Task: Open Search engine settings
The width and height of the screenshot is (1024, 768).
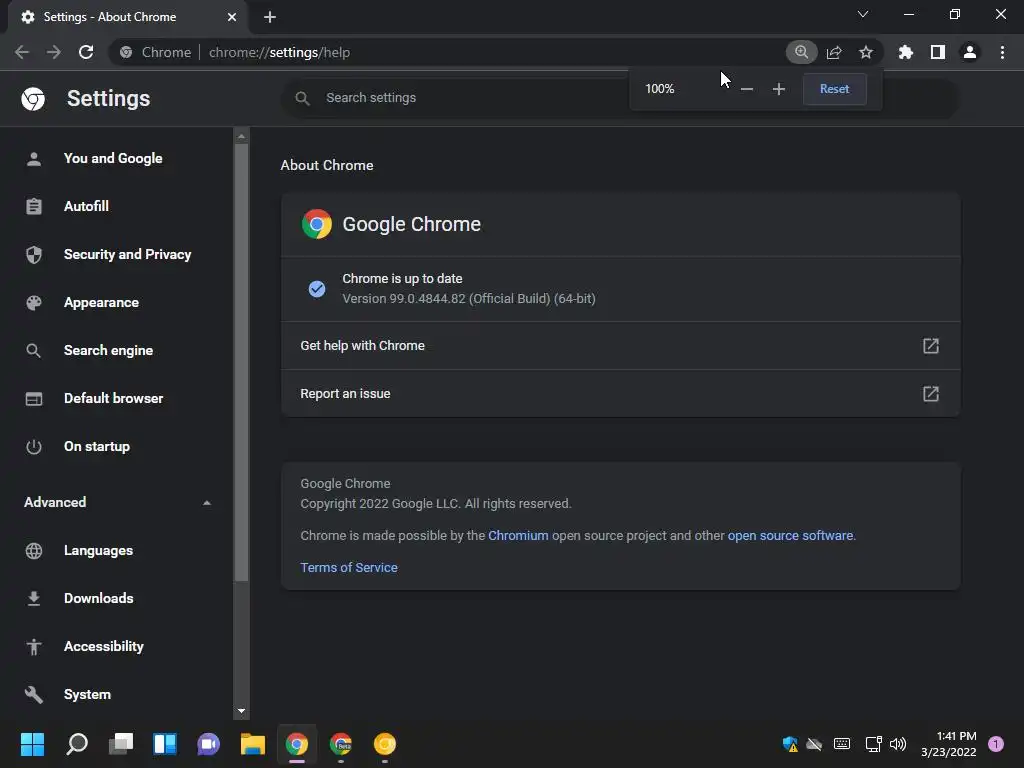Action: (108, 351)
